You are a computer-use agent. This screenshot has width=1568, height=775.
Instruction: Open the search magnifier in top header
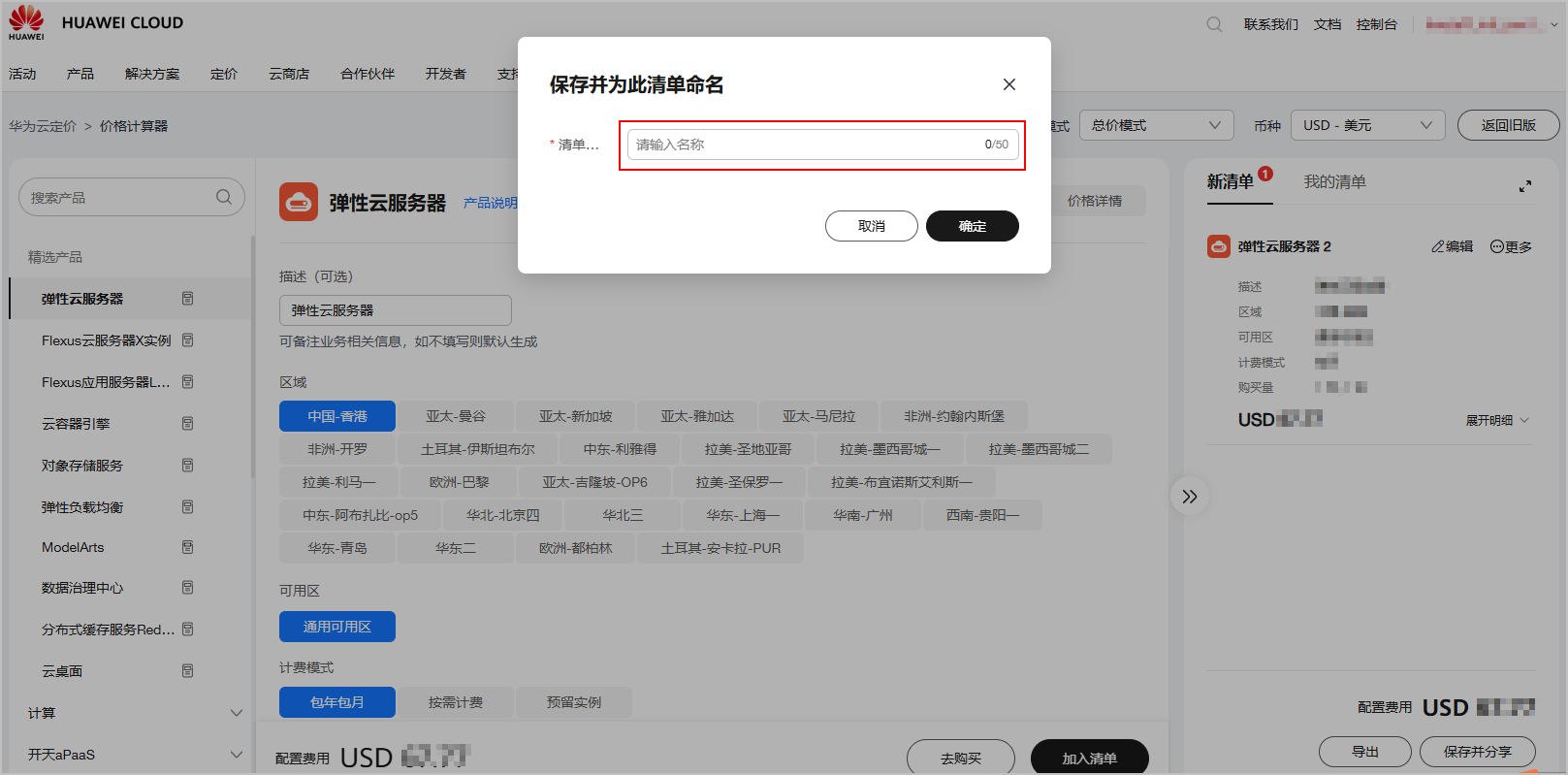pyautogui.click(x=1214, y=24)
